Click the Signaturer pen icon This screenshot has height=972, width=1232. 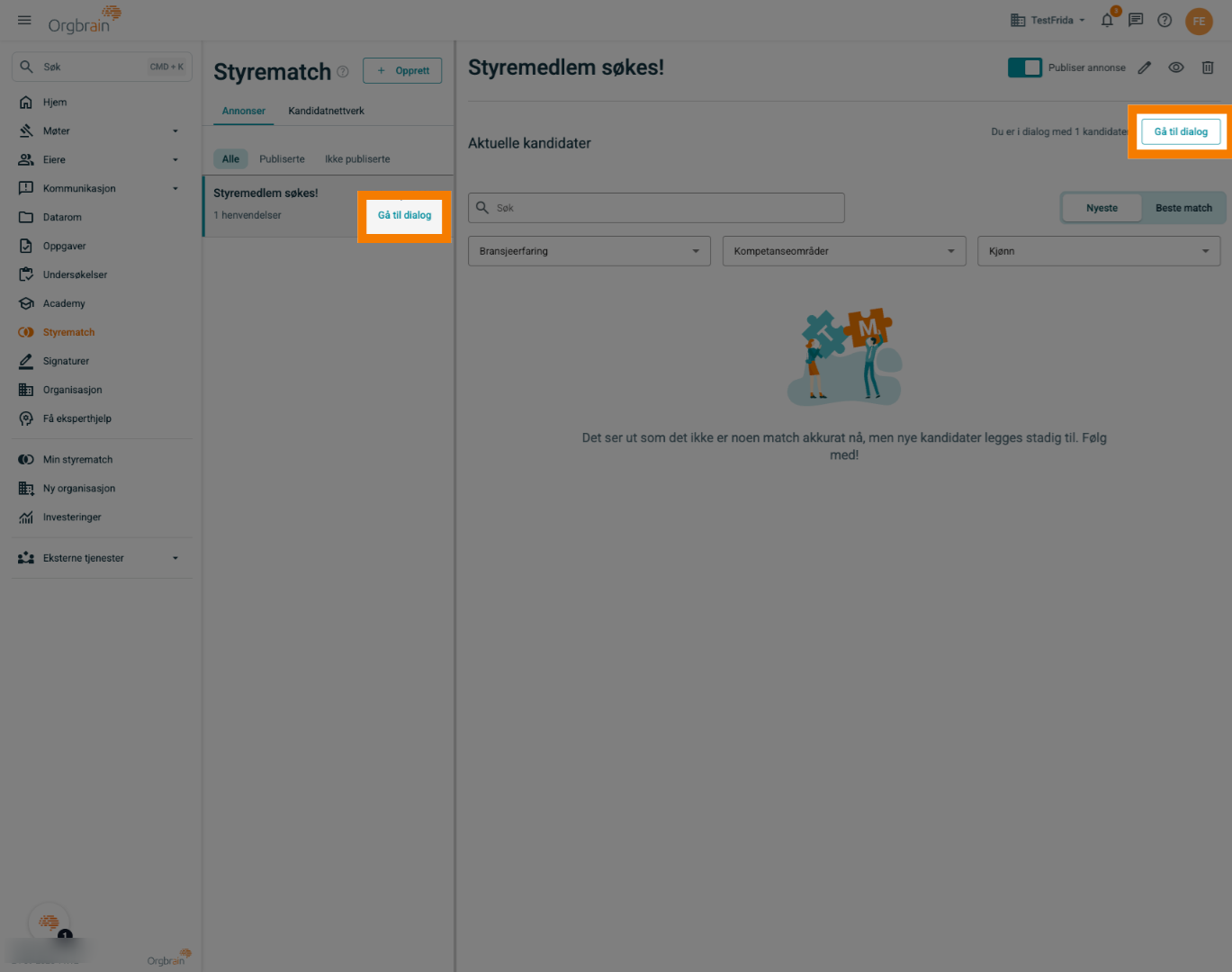pos(26,362)
